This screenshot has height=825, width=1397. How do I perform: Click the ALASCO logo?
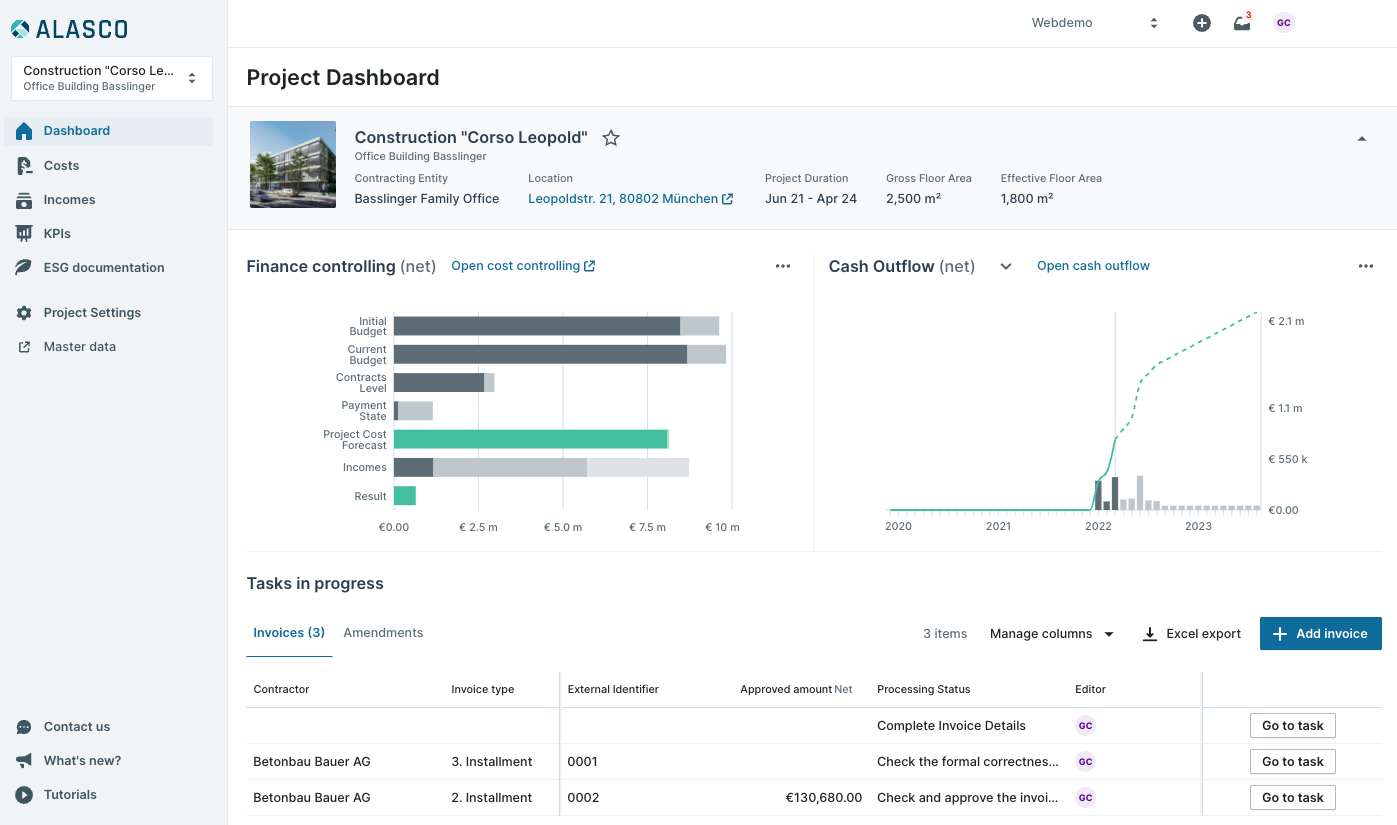click(x=69, y=29)
